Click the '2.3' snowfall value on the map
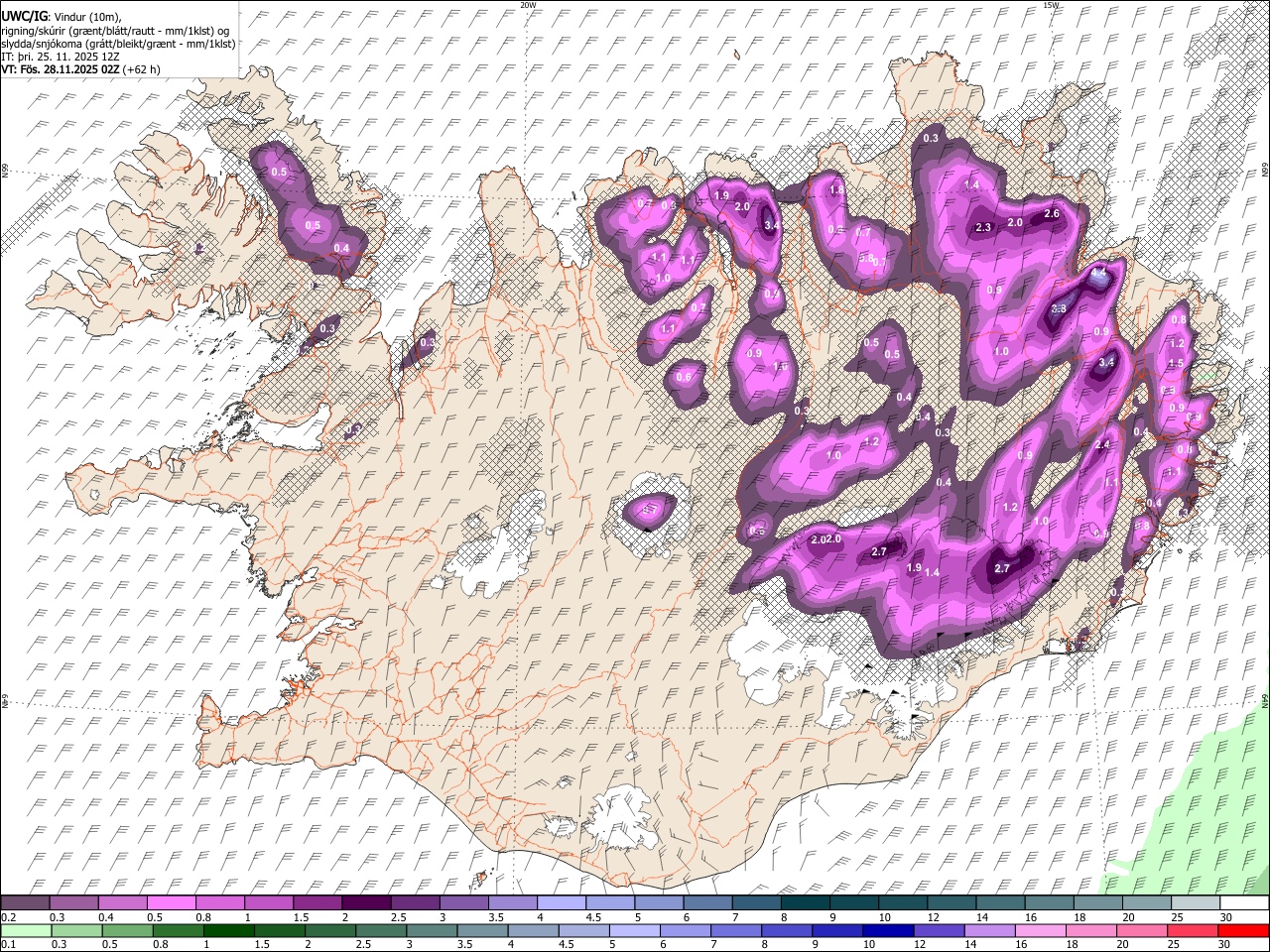The image size is (1270, 952). [983, 228]
